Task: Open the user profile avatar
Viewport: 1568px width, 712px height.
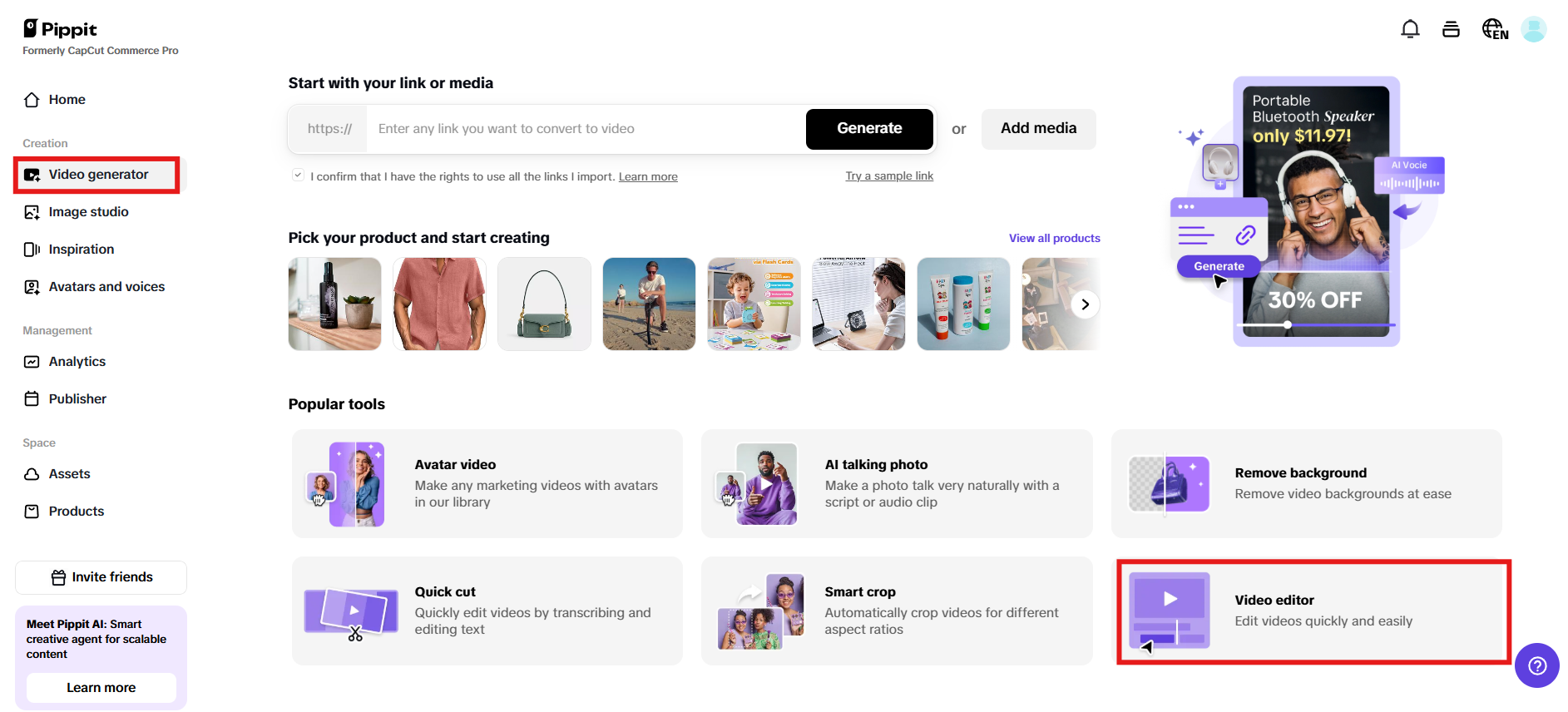Action: (1533, 29)
